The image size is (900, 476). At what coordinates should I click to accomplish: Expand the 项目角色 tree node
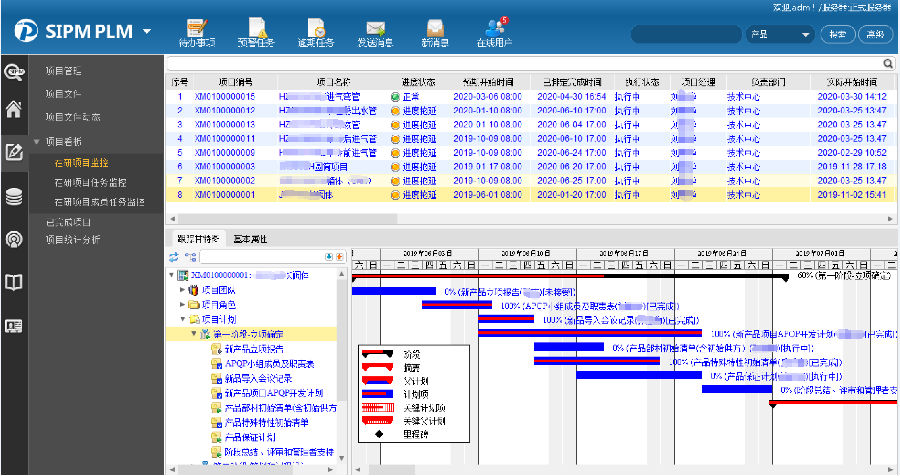181,304
